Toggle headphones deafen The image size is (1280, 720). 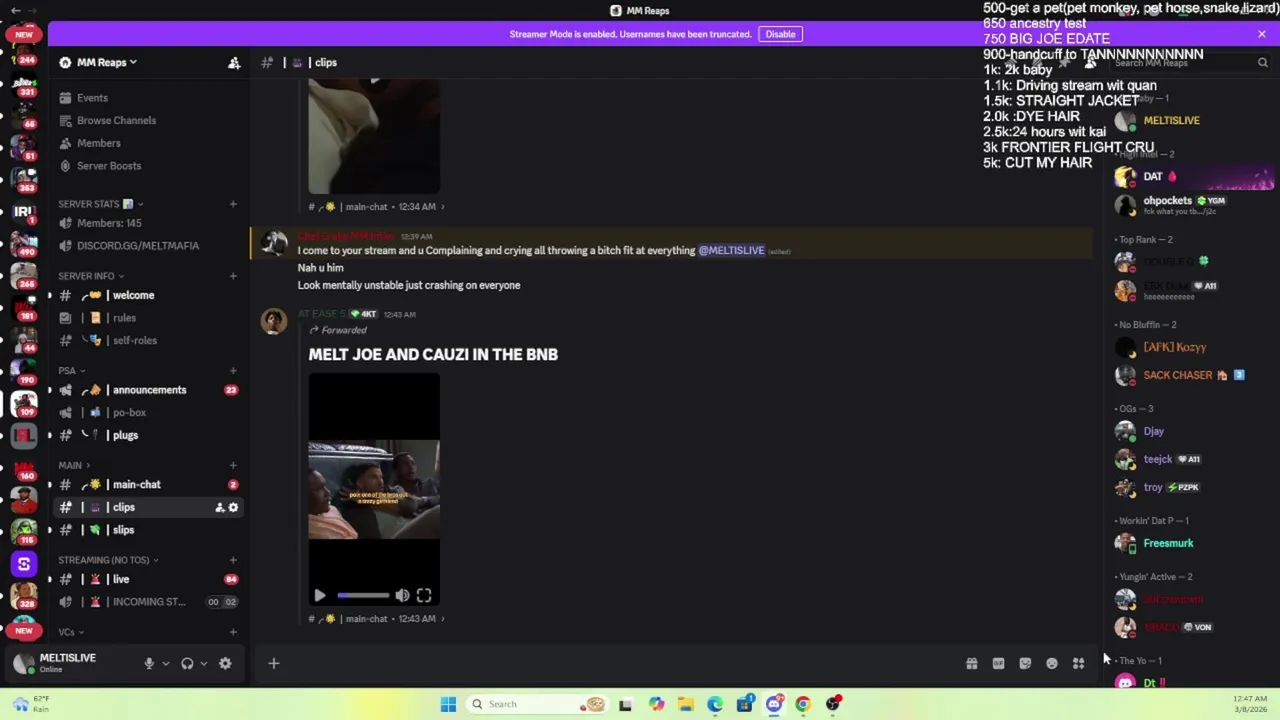187,663
